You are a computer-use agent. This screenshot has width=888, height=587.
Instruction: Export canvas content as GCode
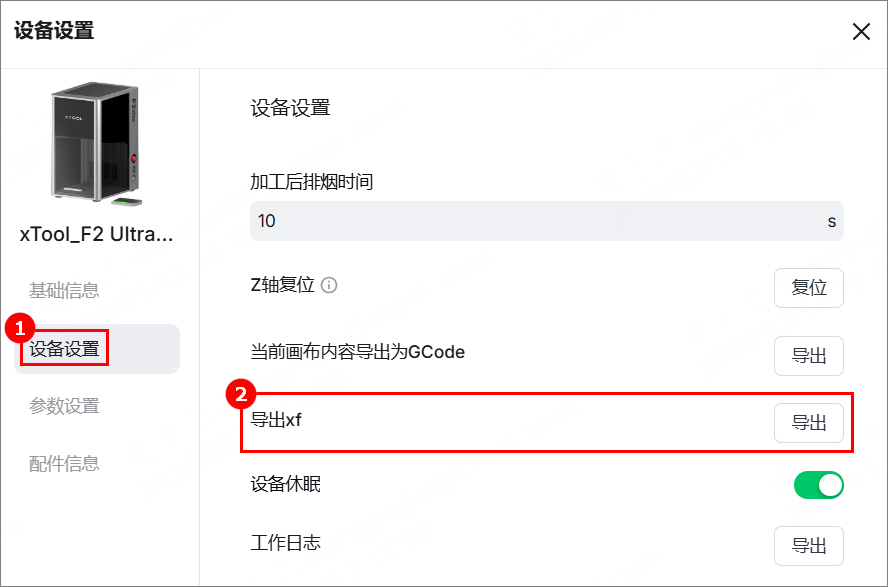click(x=809, y=356)
